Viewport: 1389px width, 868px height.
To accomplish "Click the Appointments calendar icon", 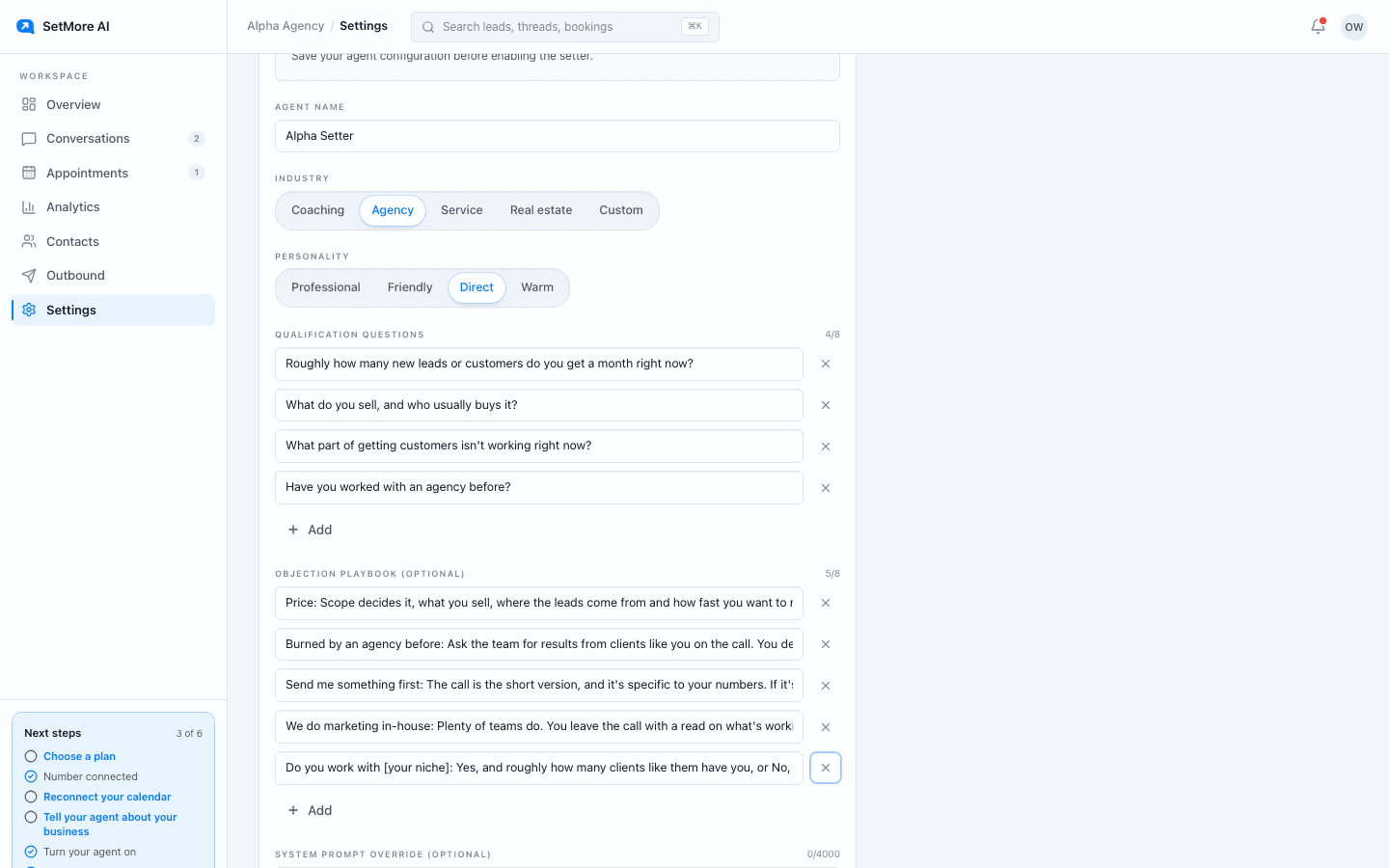I will (29, 173).
